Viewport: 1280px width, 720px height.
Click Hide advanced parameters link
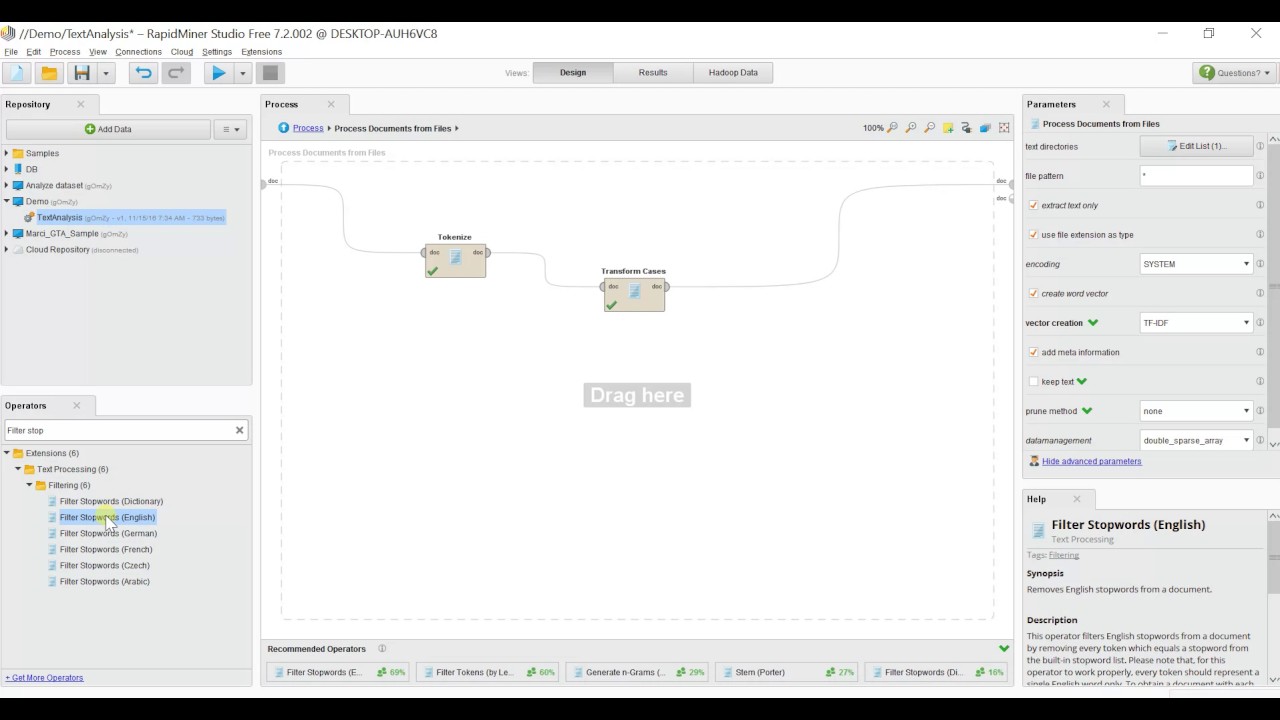point(1091,461)
